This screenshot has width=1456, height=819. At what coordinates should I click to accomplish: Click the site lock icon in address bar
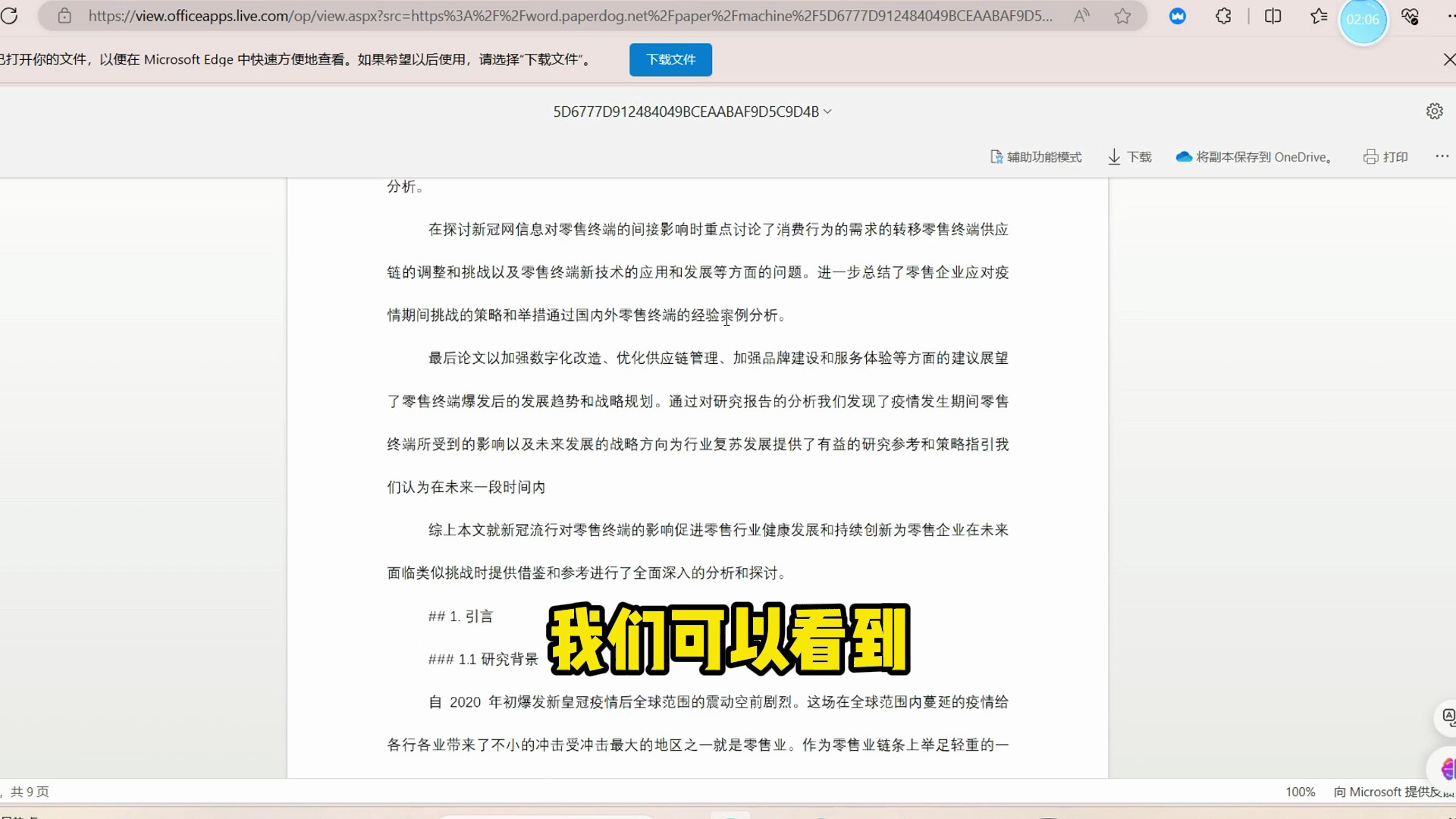click(x=64, y=16)
